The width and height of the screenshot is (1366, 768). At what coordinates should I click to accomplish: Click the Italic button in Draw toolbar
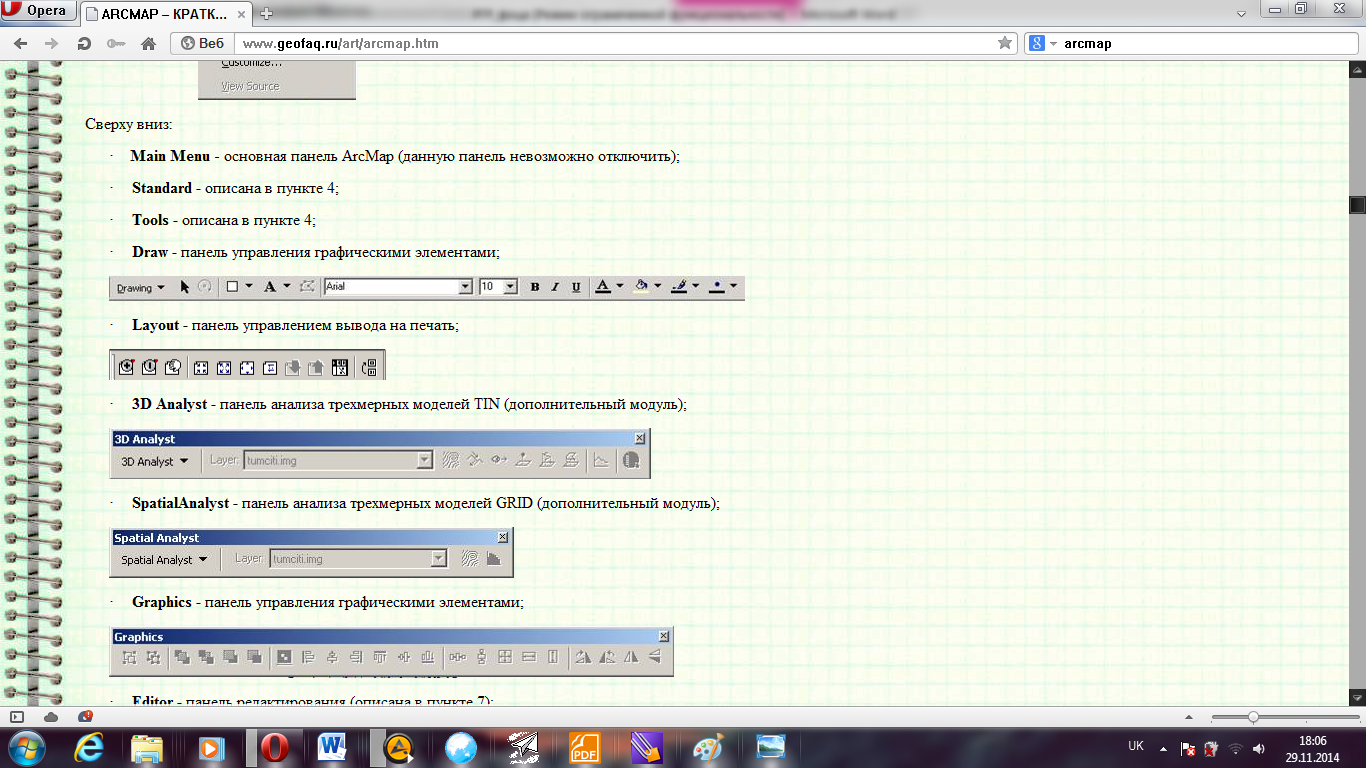555,287
